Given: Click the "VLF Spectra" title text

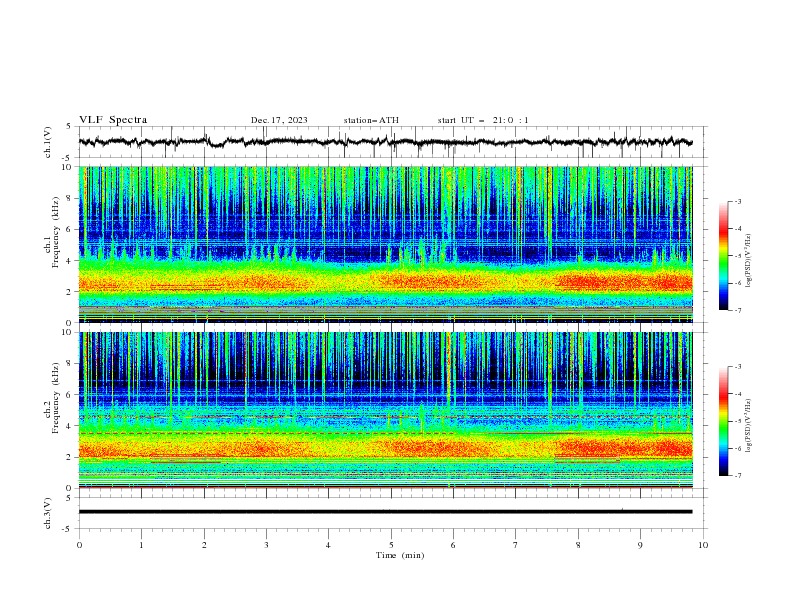Looking at the screenshot, I should [x=113, y=120].
